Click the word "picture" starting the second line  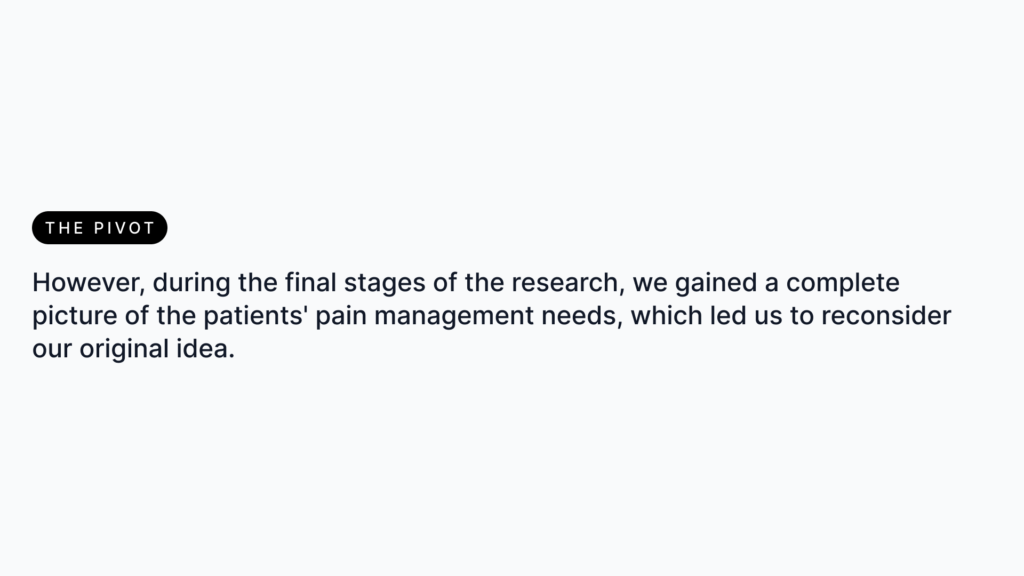coord(69,318)
